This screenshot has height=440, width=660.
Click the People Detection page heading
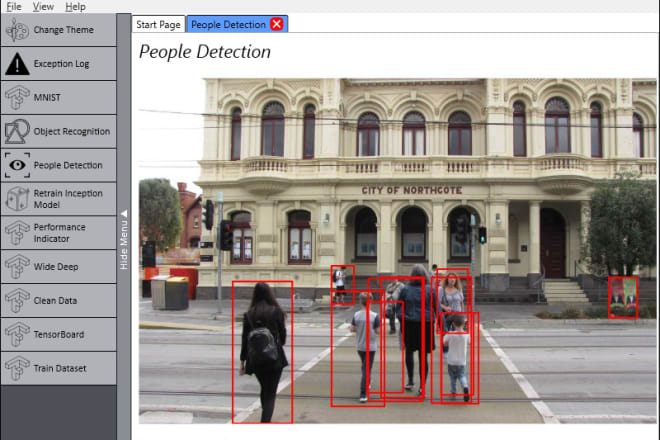tap(204, 52)
